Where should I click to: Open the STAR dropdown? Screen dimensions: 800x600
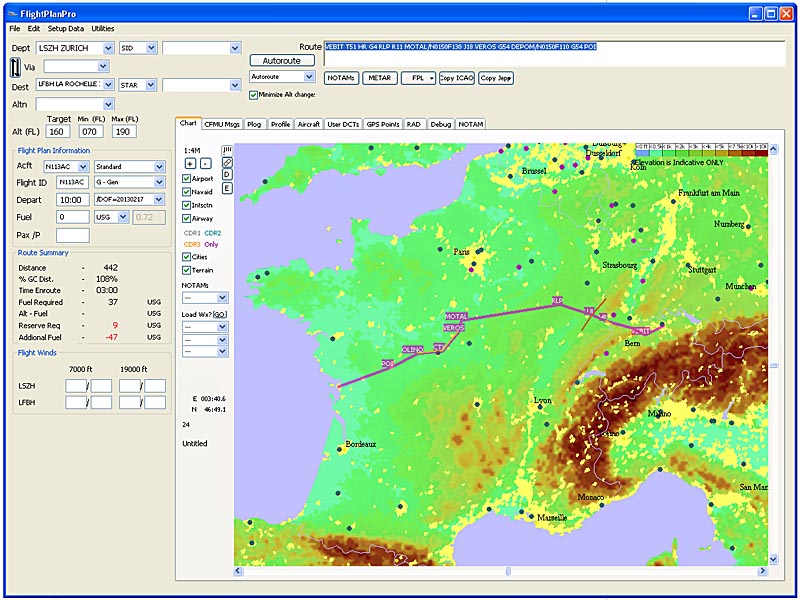coord(151,85)
